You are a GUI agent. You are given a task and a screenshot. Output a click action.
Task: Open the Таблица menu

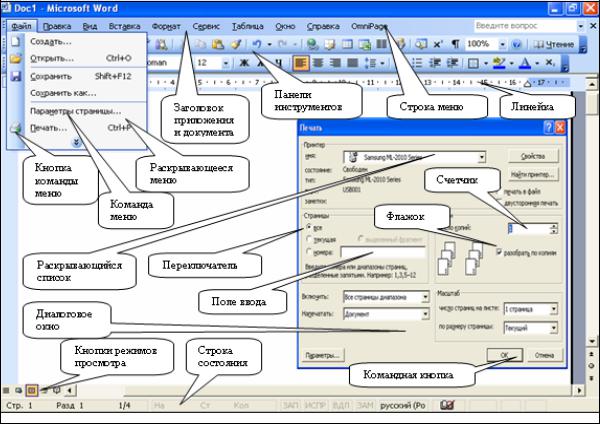[248, 26]
